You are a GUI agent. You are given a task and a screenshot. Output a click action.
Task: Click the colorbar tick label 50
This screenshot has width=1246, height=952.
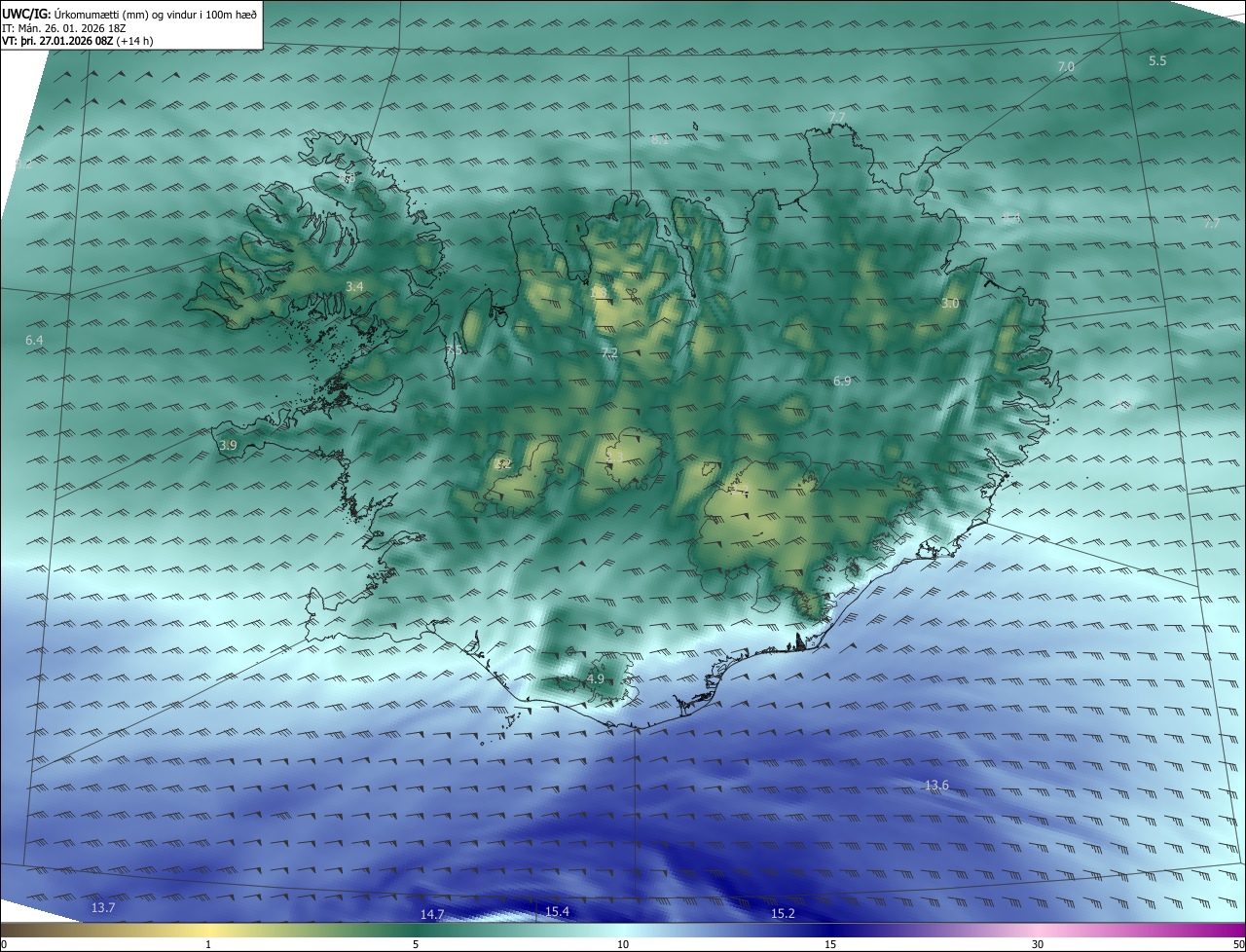[x=1238, y=944]
